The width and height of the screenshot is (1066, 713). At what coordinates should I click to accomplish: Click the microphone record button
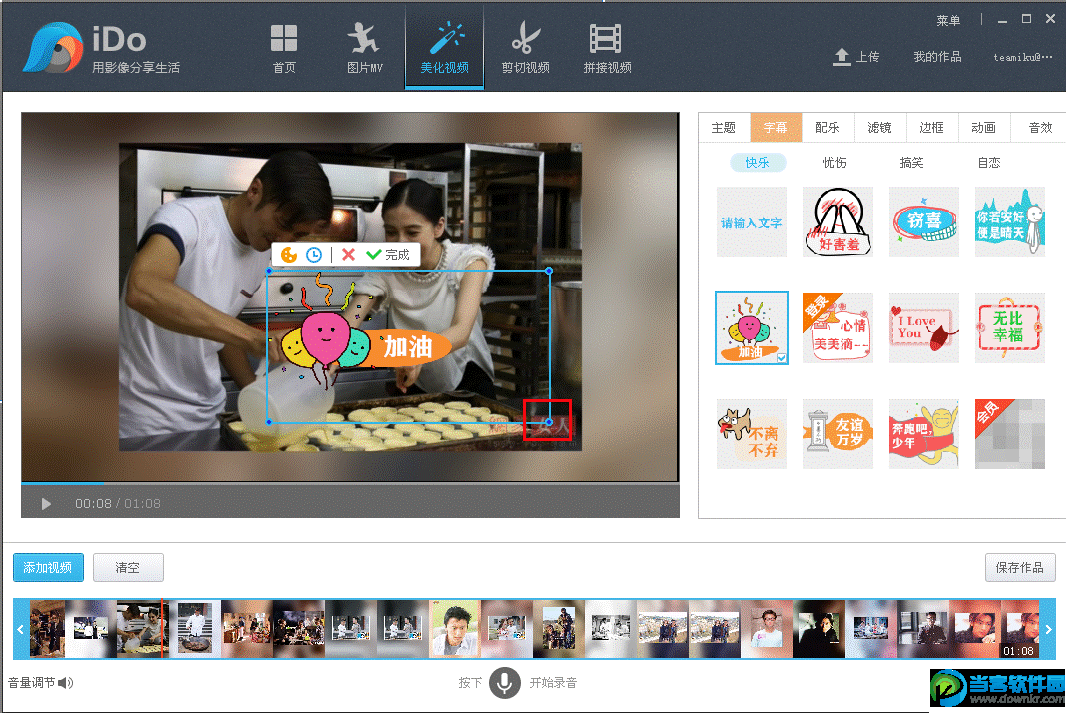504,682
